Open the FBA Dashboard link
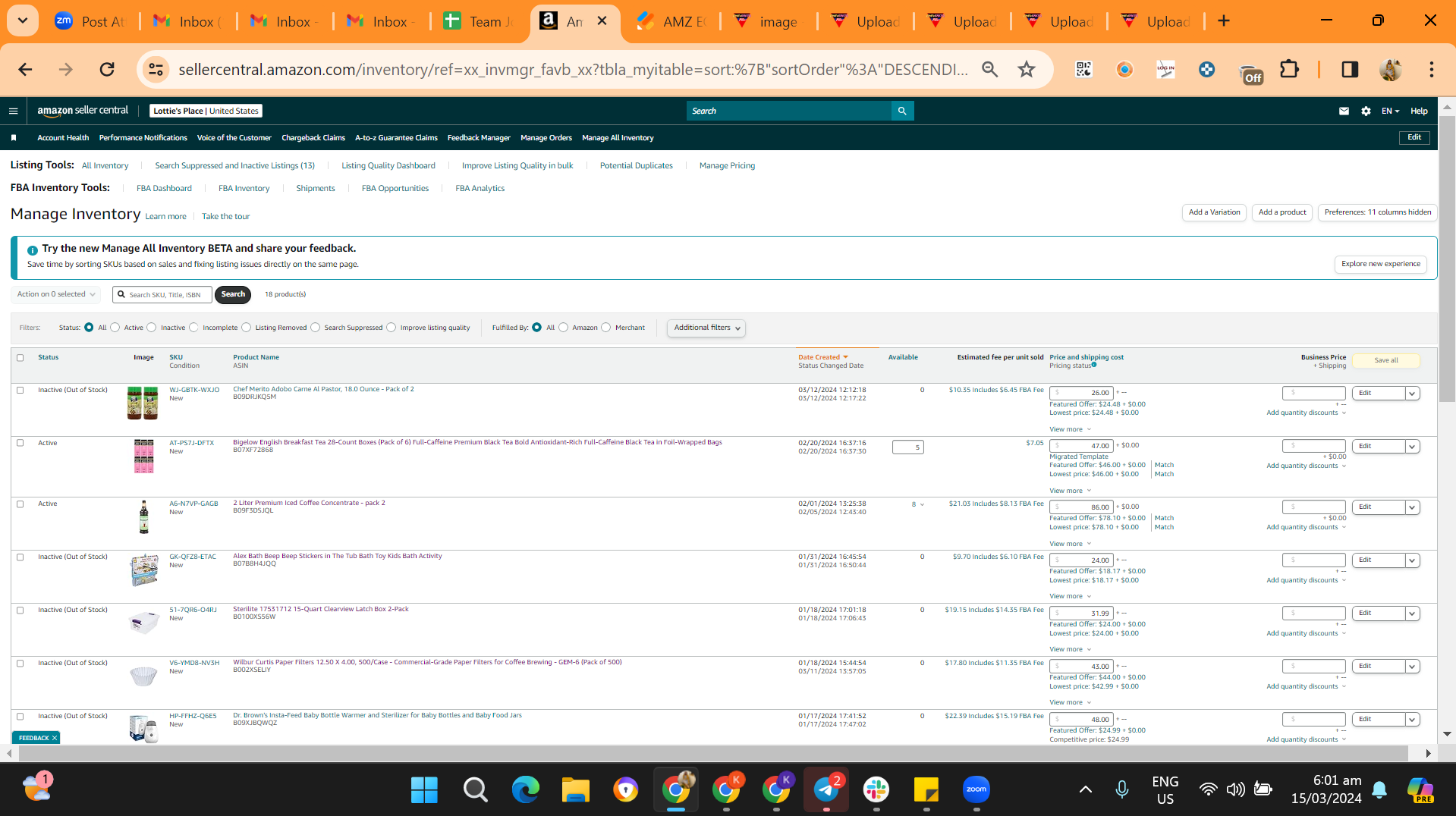 click(x=164, y=189)
